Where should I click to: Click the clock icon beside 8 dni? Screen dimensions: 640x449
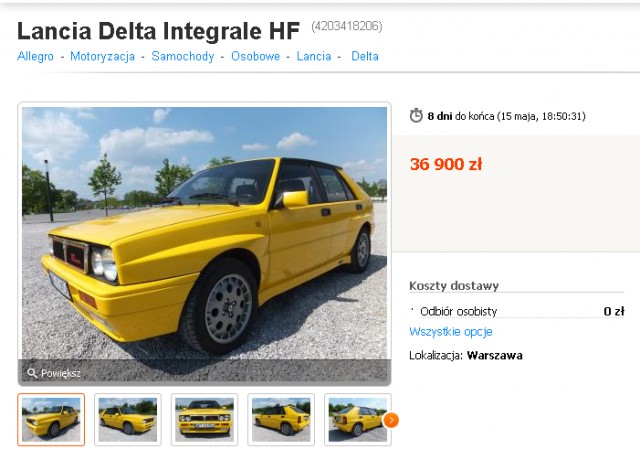[416, 116]
